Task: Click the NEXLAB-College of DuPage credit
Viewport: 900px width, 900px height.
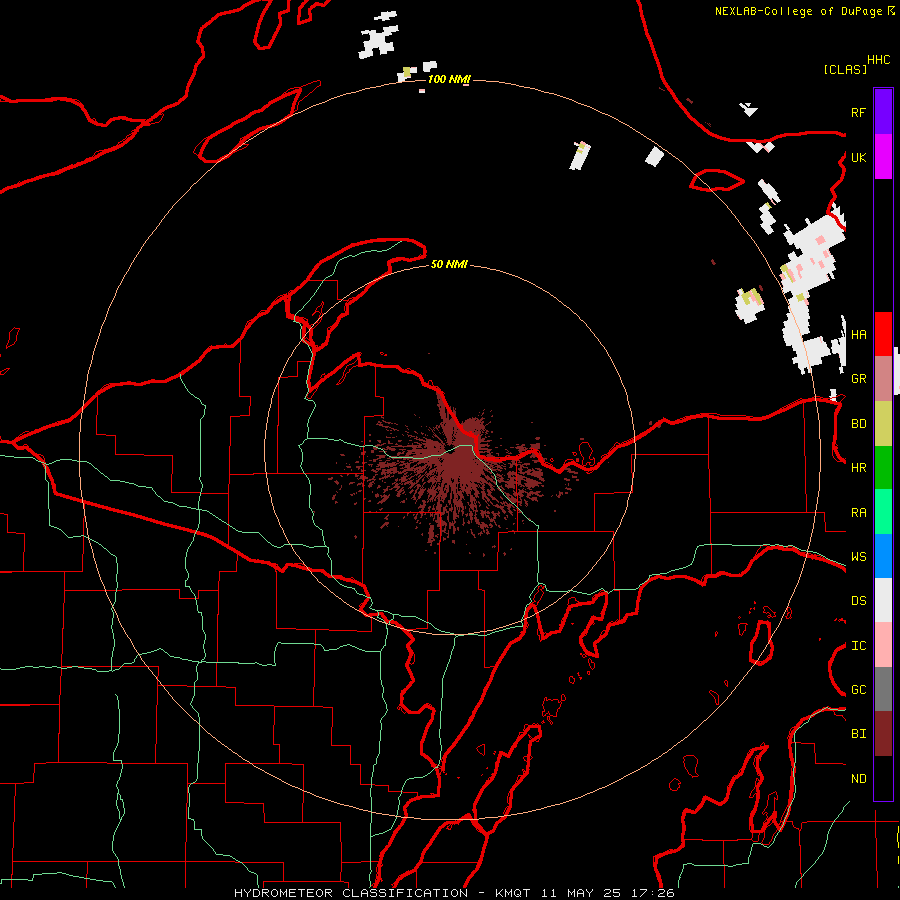Action: pyautogui.click(x=804, y=11)
